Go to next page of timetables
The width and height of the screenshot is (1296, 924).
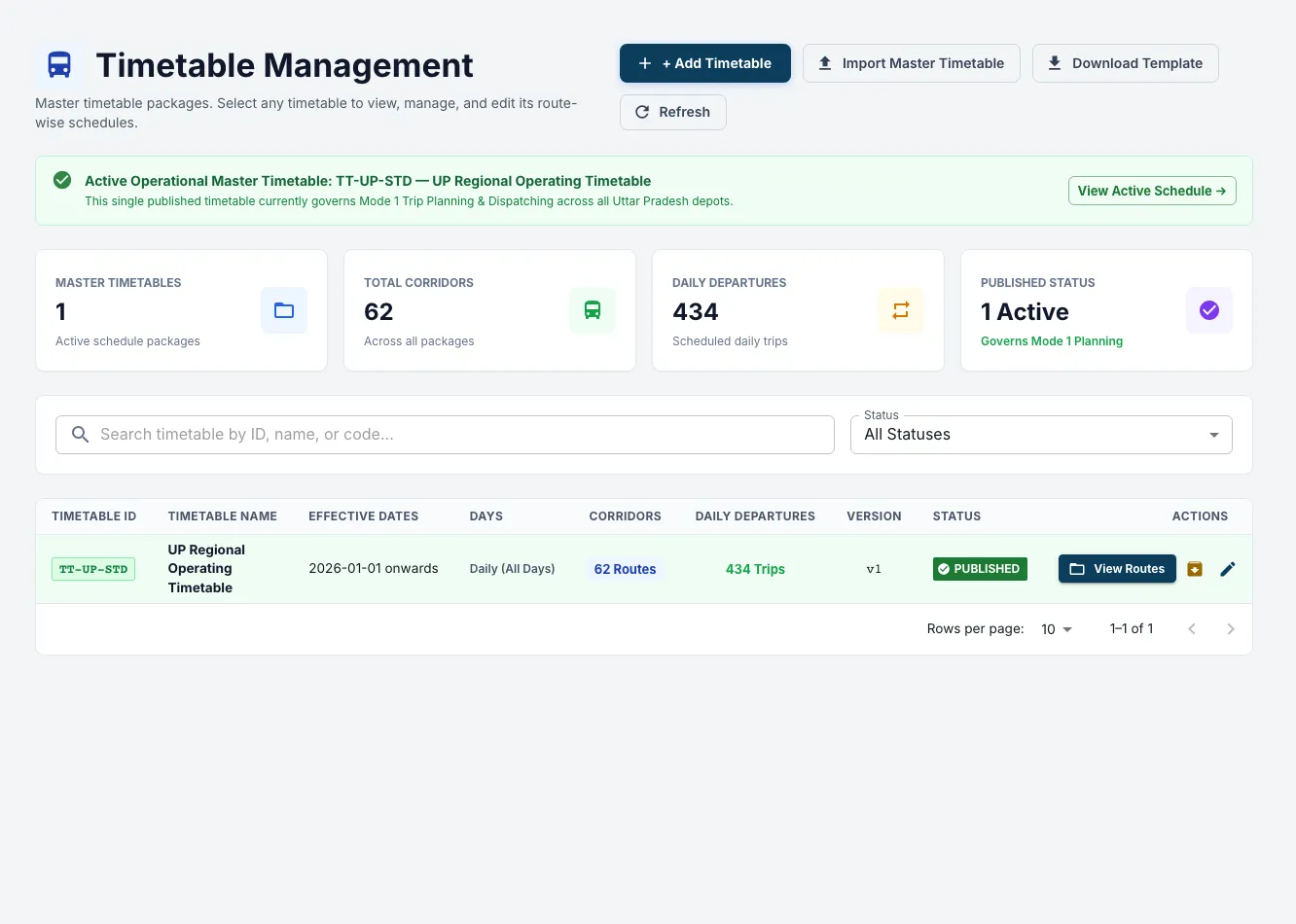(1231, 629)
